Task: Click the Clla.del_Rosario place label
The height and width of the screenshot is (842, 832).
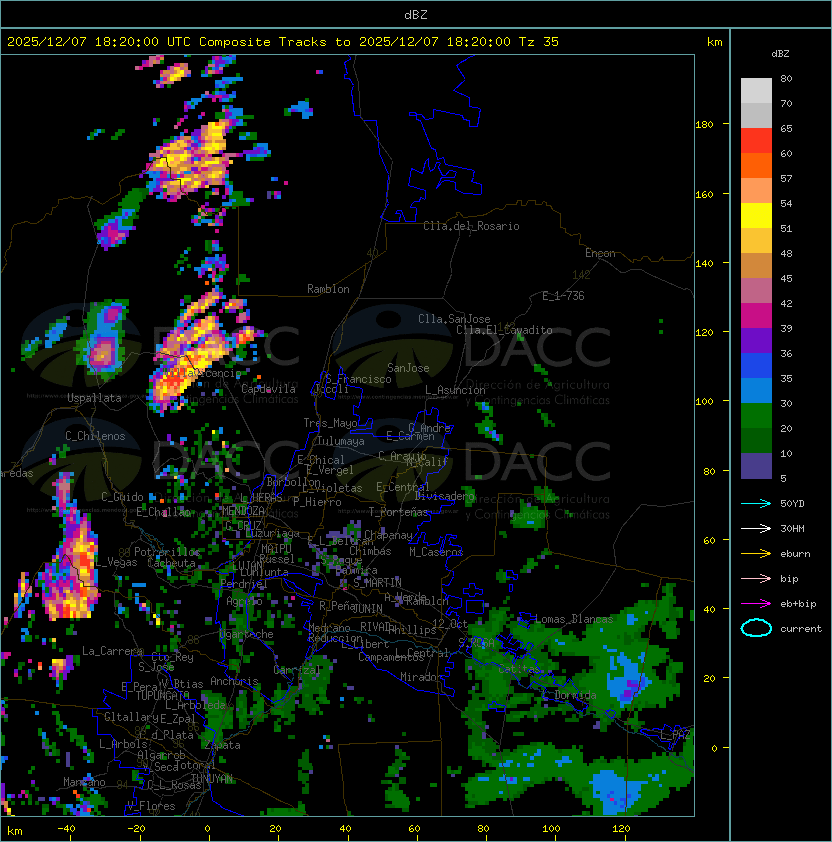Action: [x=471, y=226]
